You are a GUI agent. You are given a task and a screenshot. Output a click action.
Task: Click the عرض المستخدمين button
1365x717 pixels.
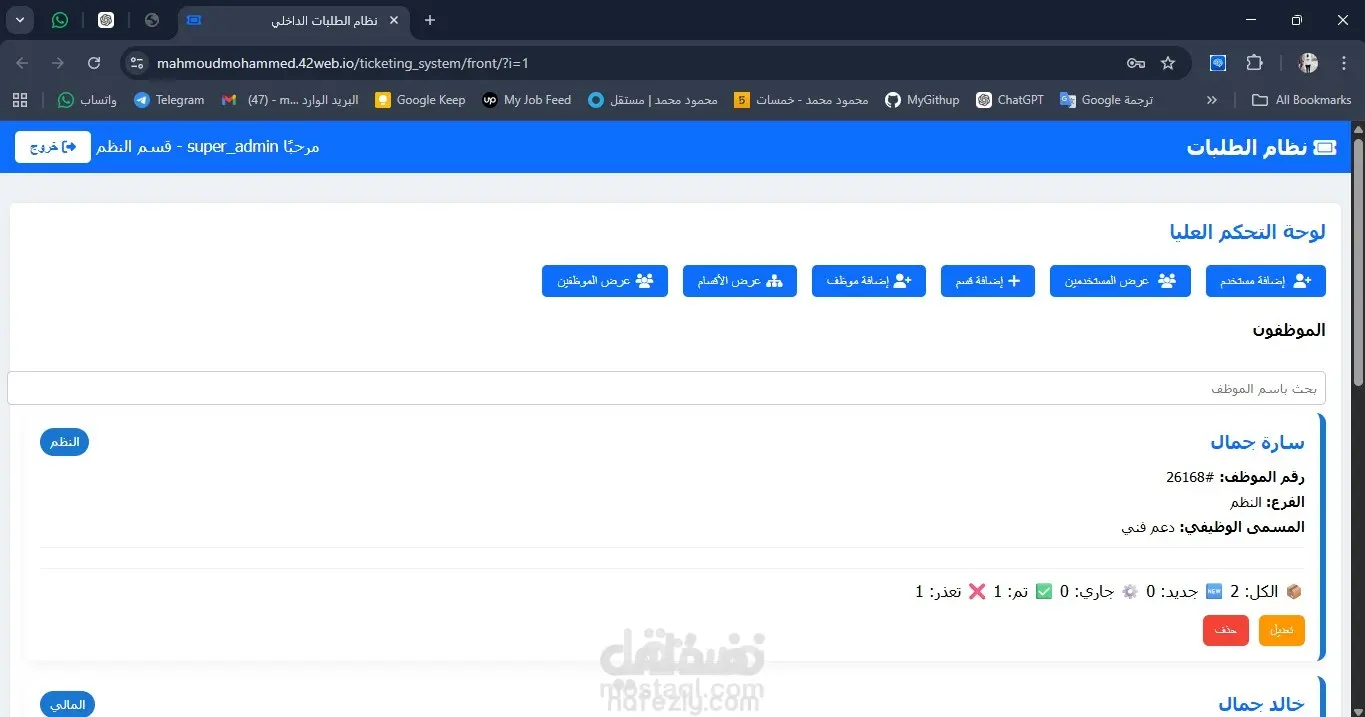1120,281
